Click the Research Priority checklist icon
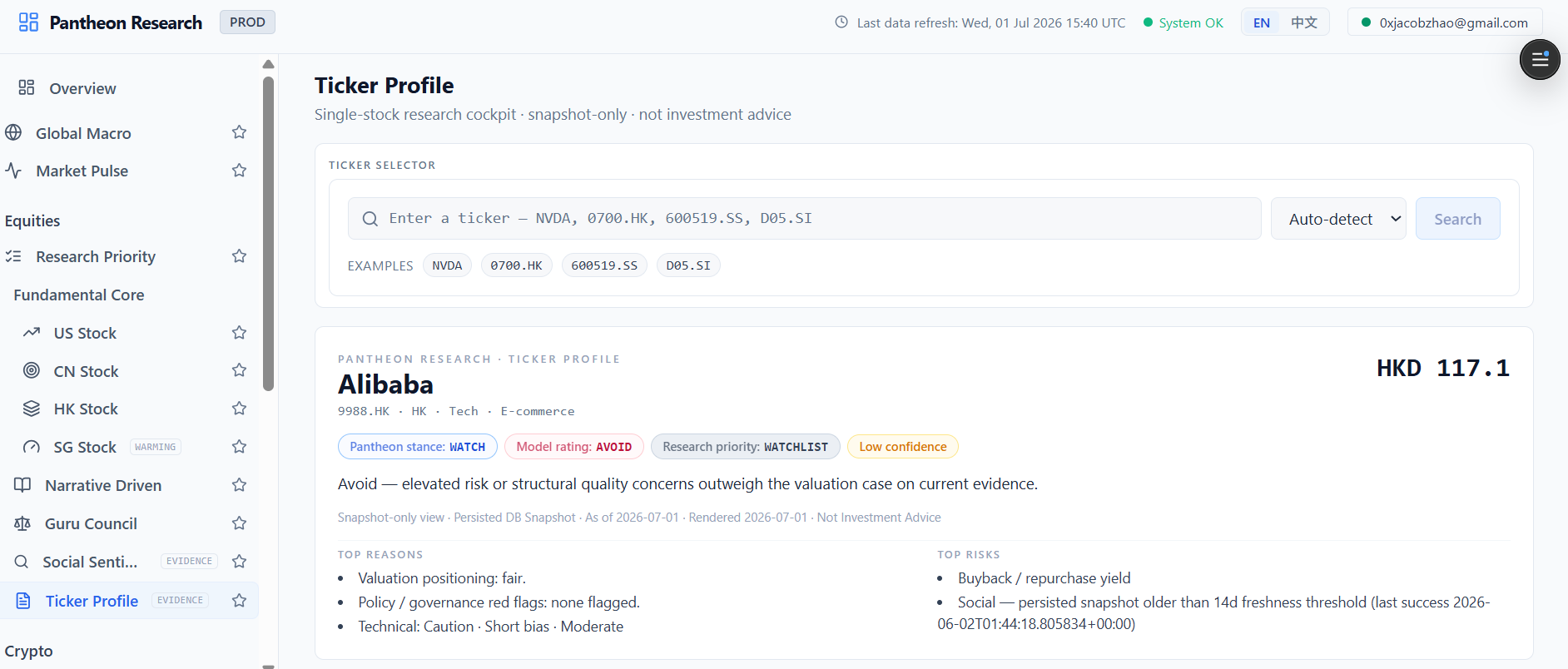 (13, 256)
